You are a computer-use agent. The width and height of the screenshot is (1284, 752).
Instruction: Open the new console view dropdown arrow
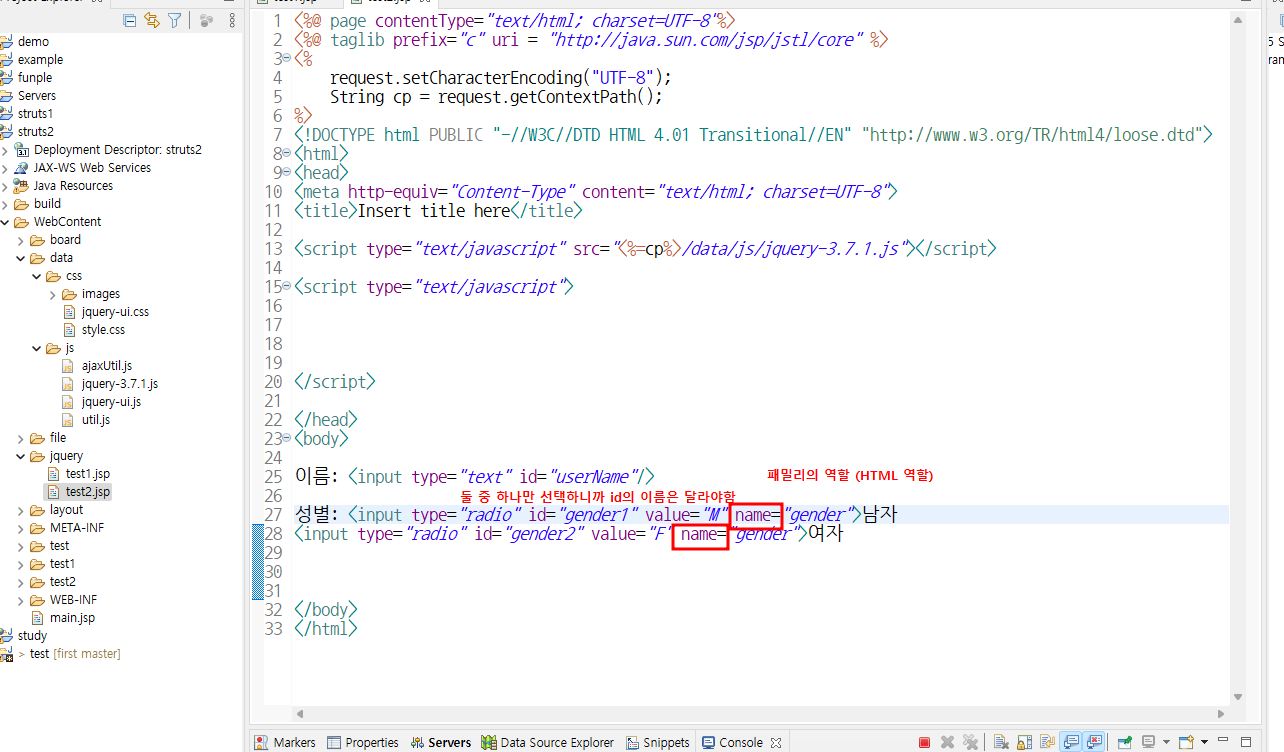[x=1205, y=742]
